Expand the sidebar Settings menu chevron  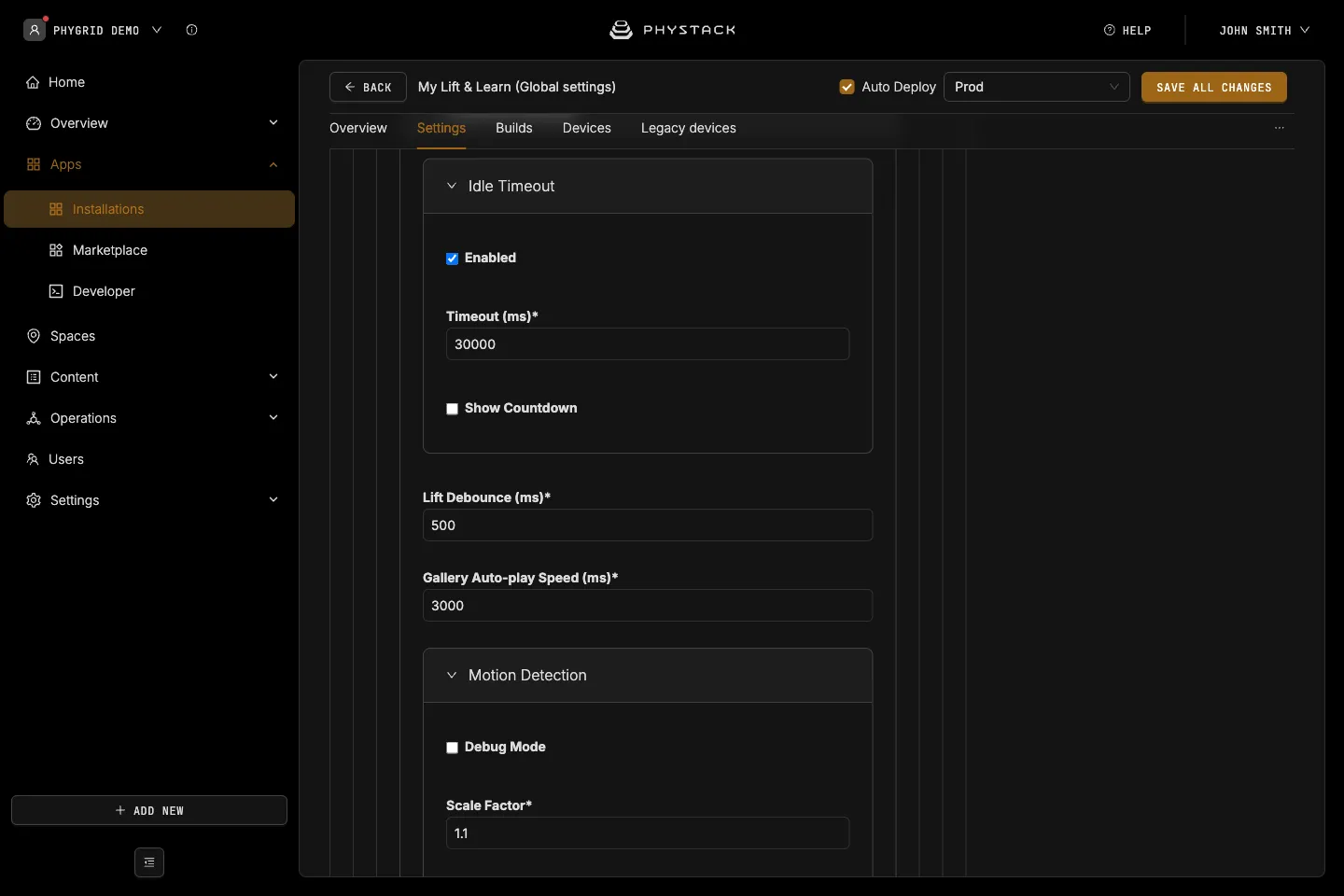click(273, 500)
